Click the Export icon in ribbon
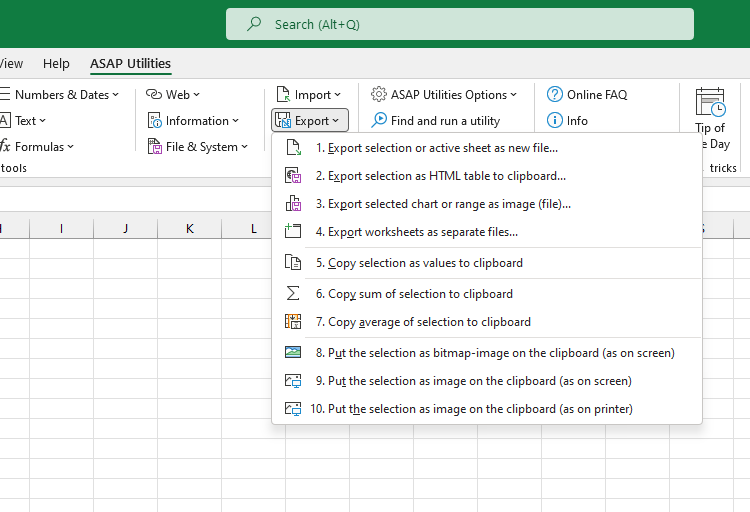This screenshot has height=512, width=750. click(x=283, y=120)
